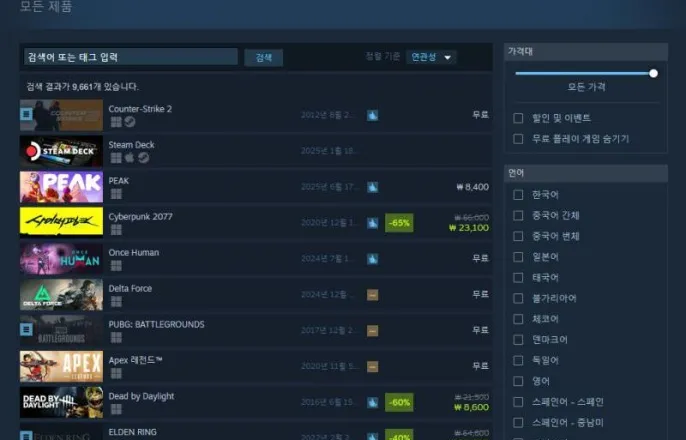The image size is (686, 440).
Task: Click the Windows icon under PEAK
Action: [x=116, y=194]
